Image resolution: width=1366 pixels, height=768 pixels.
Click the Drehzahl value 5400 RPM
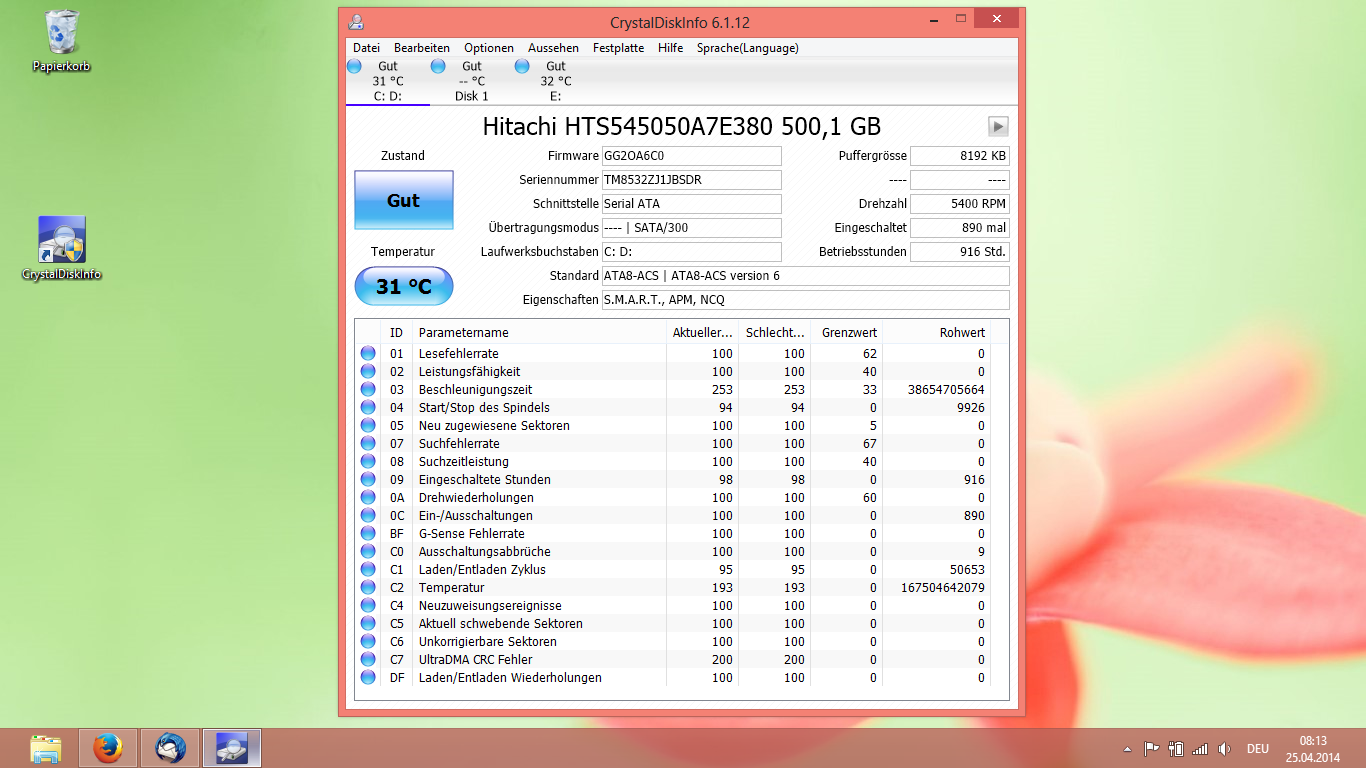(960, 204)
